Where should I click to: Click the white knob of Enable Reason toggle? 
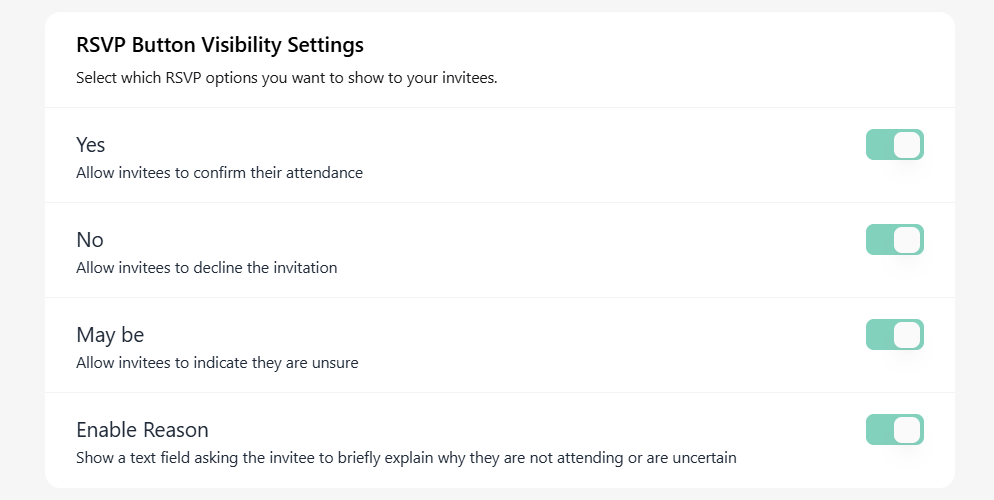point(906,430)
